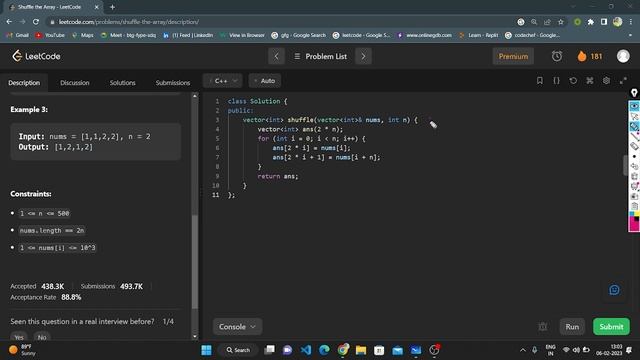Answer No to seen in interview

coord(42,337)
